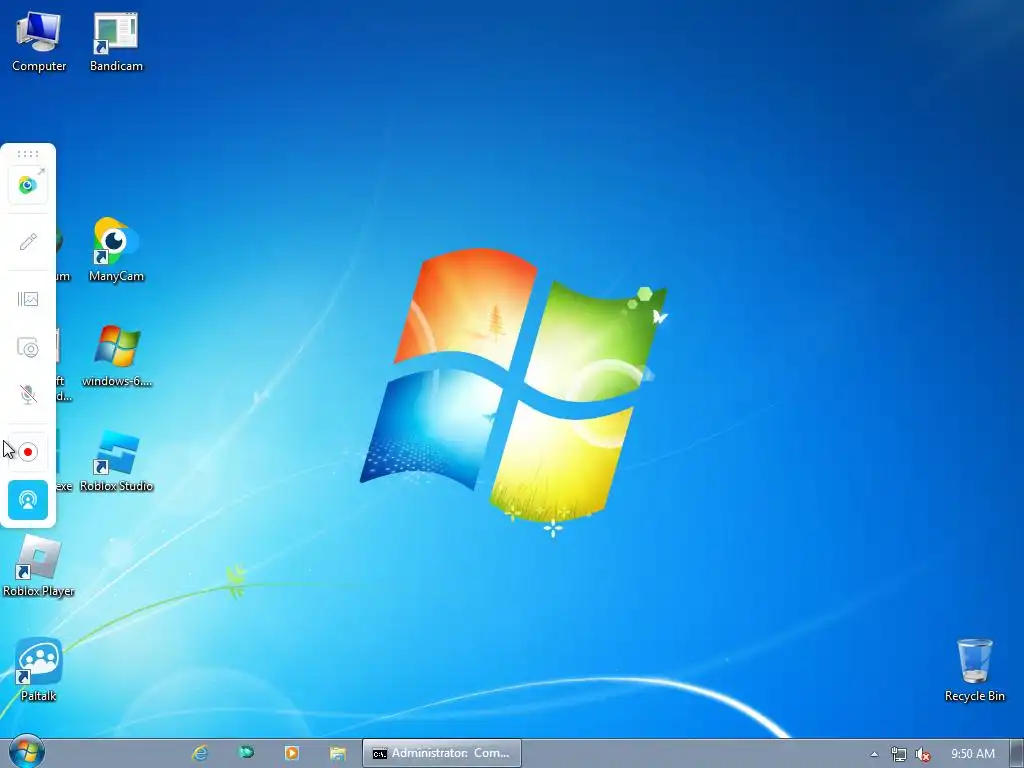The image size is (1024, 768).
Task: Select the Roblox Studio shortcut
Action: pyautogui.click(x=116, y=461)
